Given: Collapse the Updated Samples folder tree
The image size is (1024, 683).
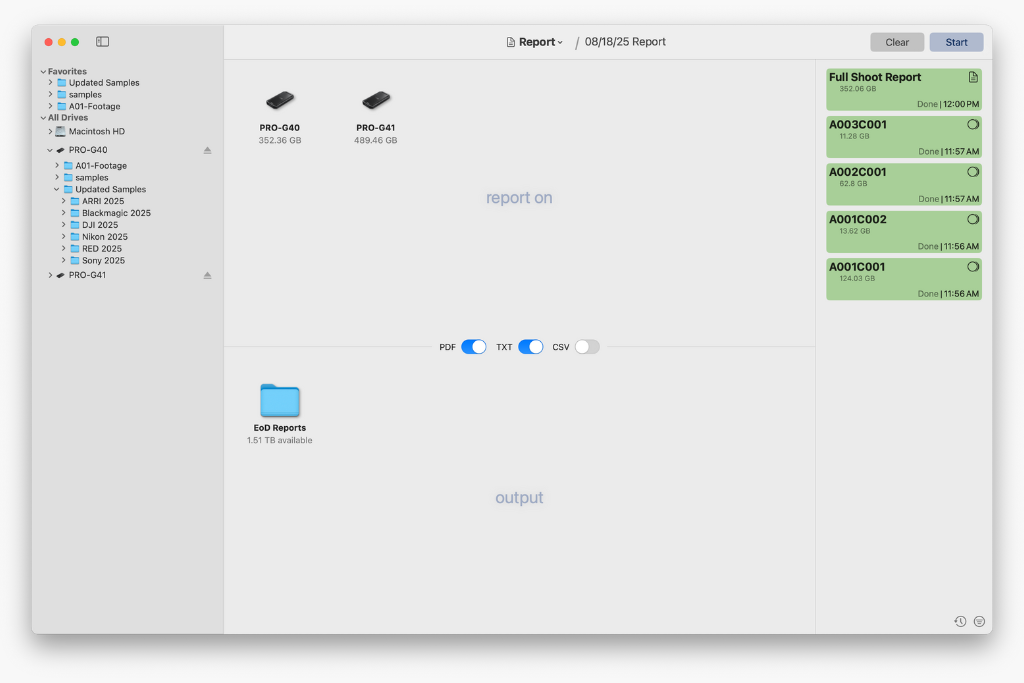Looking at the screenshot, I should [57, 189].
